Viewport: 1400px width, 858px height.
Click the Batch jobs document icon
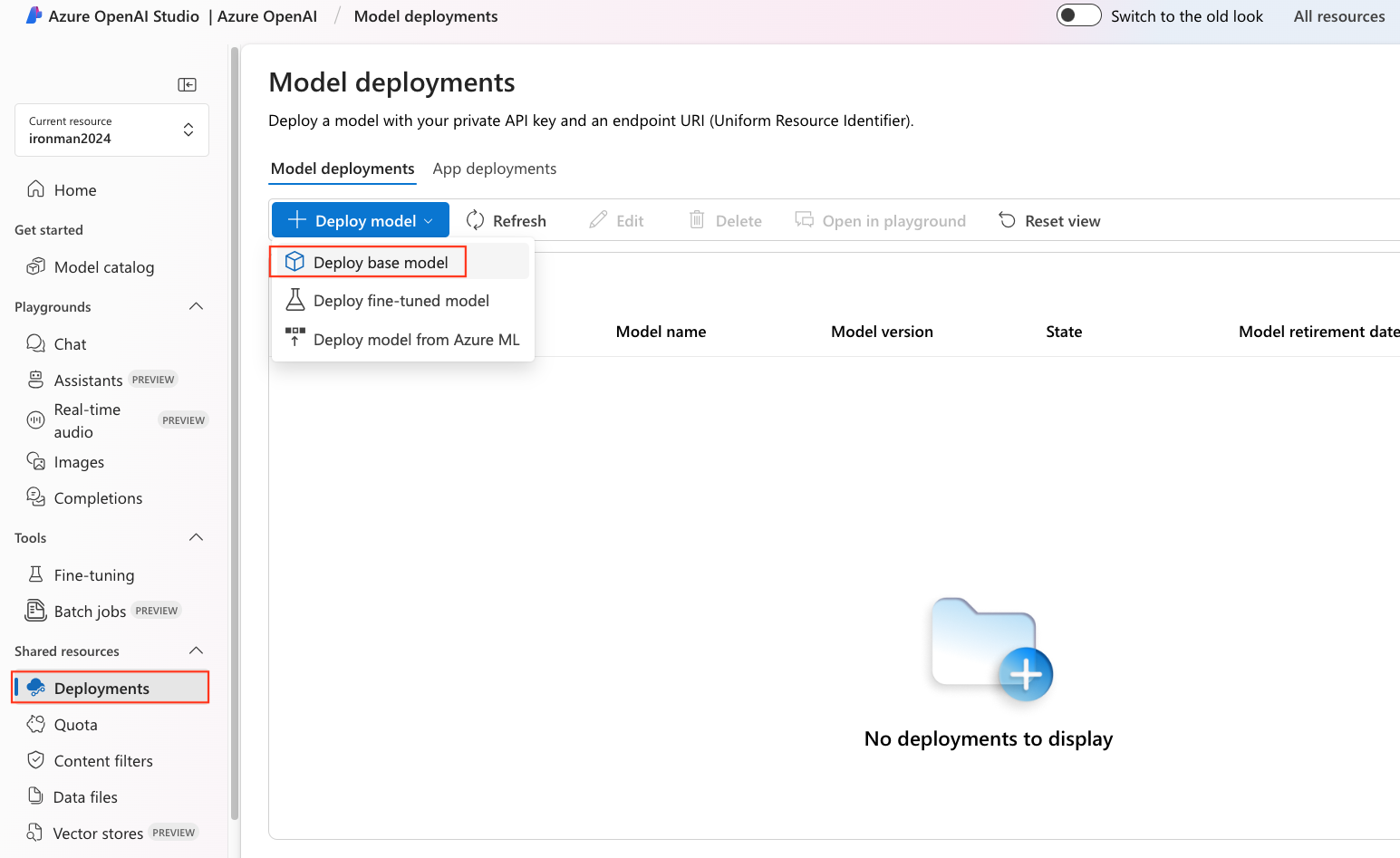click(36, 611)
